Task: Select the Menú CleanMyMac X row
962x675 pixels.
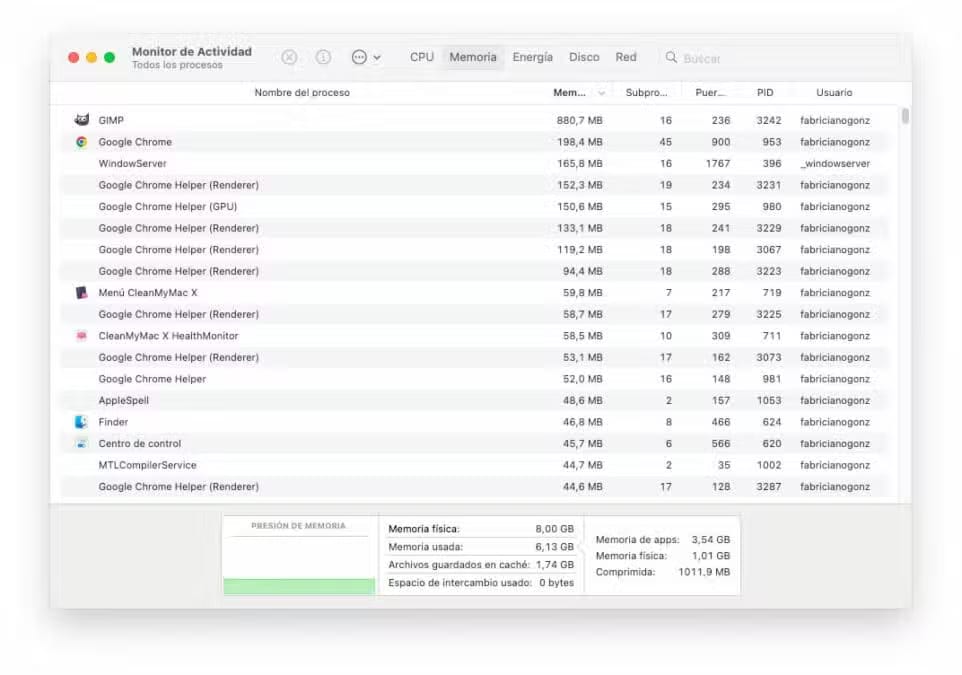Action: coord(472,293)
